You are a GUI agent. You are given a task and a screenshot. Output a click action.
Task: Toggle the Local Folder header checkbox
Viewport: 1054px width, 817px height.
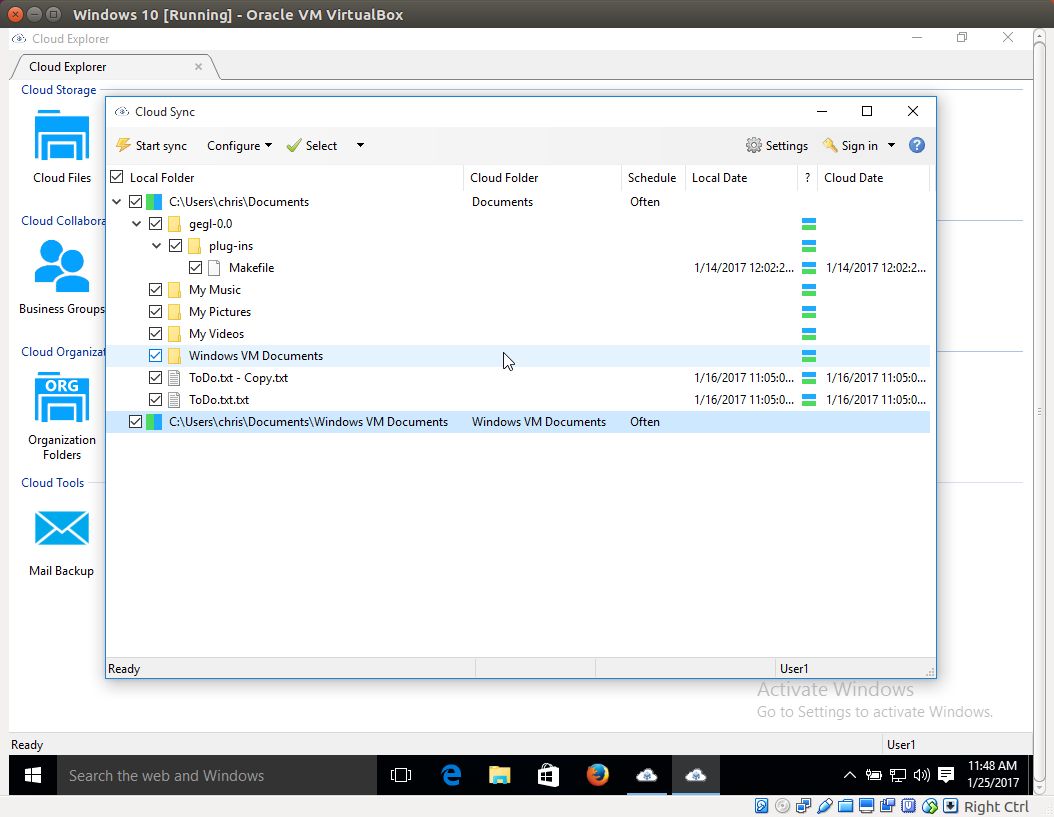(116, 177)
